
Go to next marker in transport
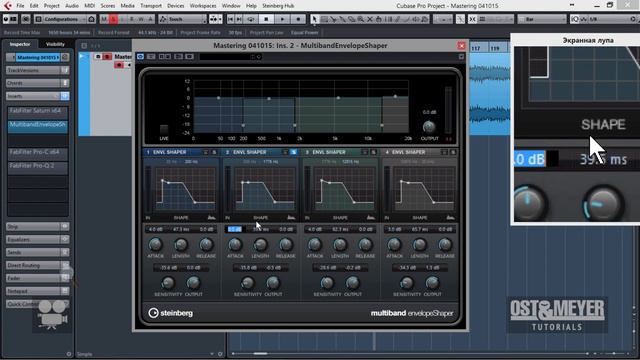click(x=239, y=19)
